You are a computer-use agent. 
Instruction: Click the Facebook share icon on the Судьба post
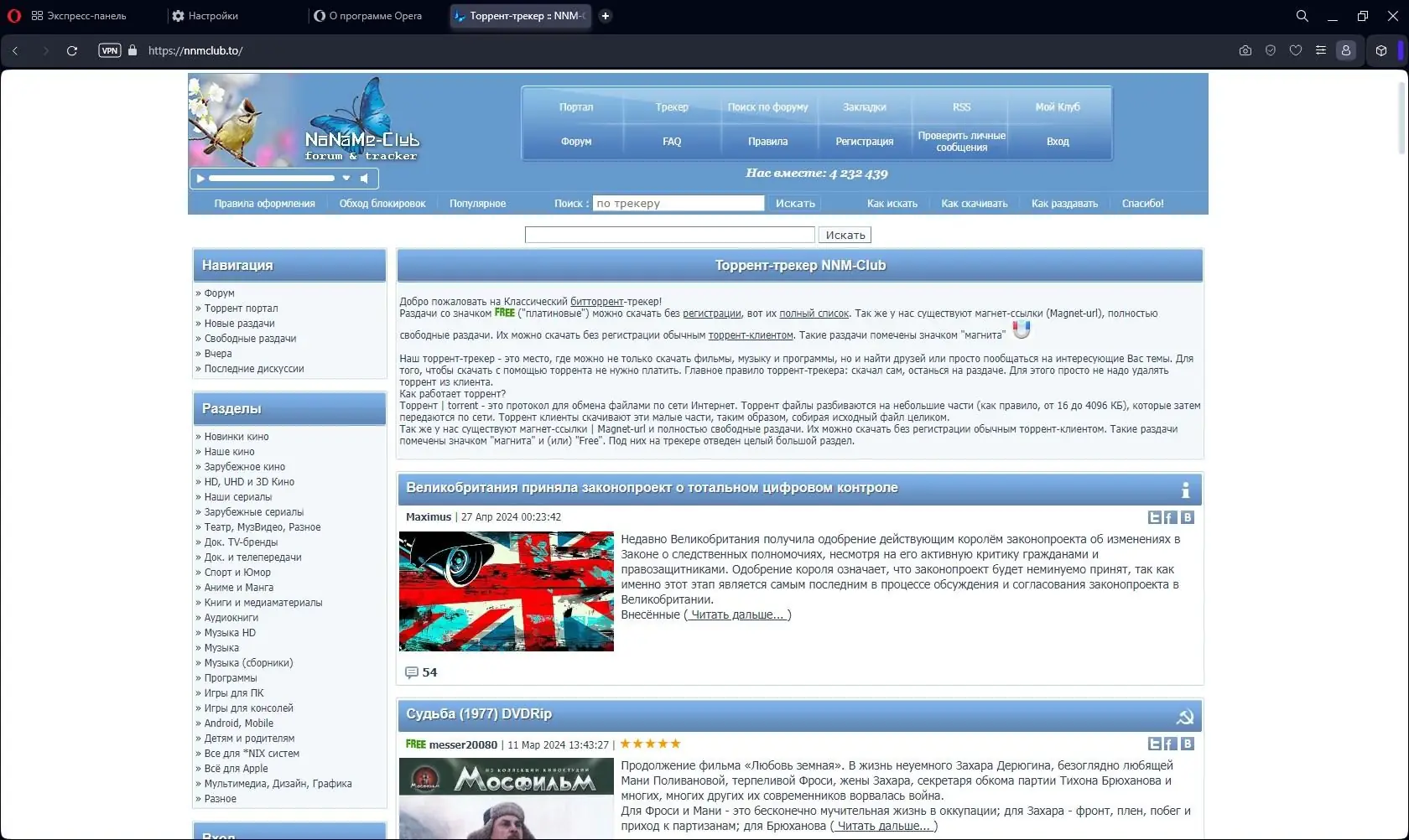coord(1169,744)
